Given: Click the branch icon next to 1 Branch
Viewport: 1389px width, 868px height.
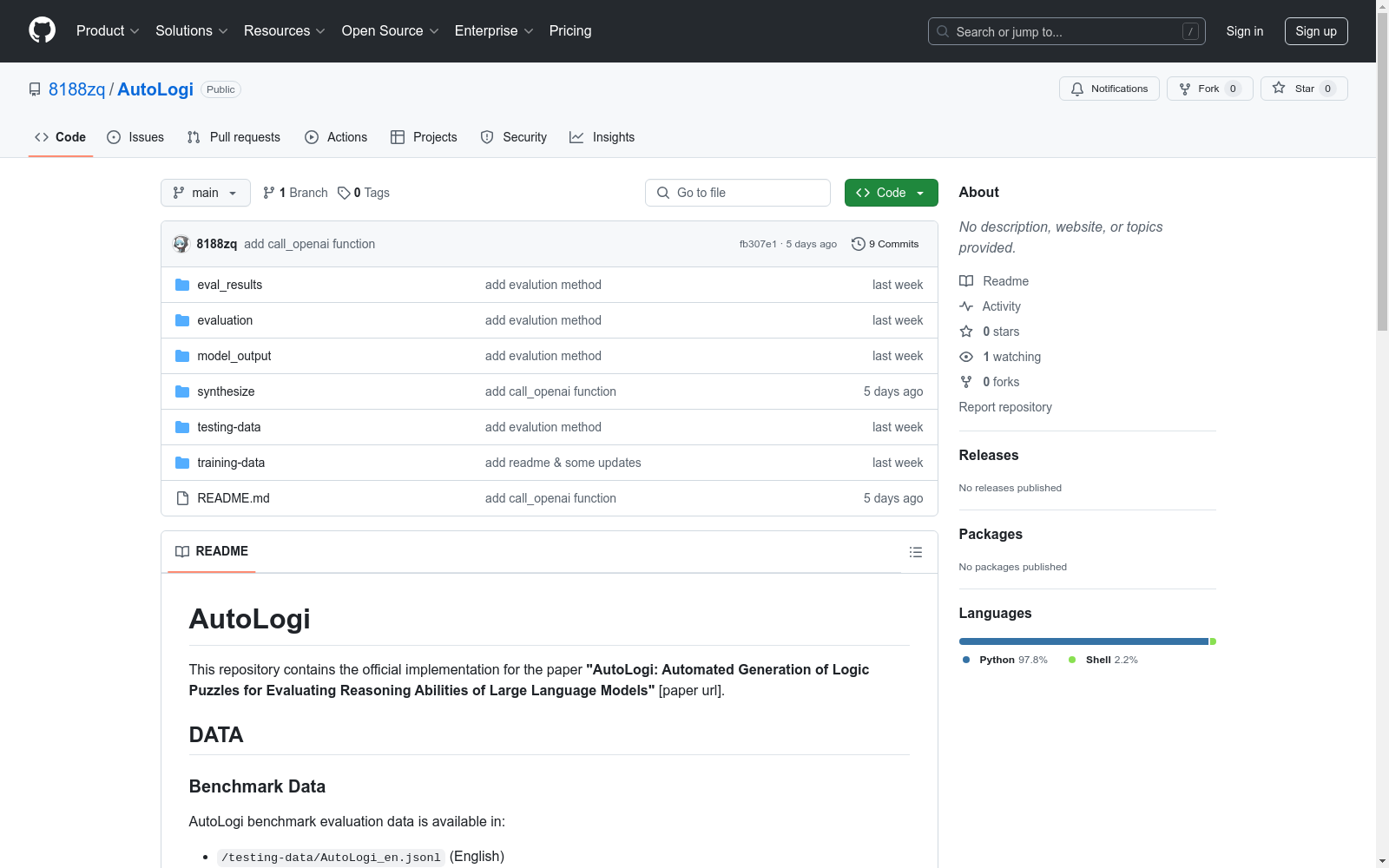Looking at the screenshot, I should tap(269, 193).
